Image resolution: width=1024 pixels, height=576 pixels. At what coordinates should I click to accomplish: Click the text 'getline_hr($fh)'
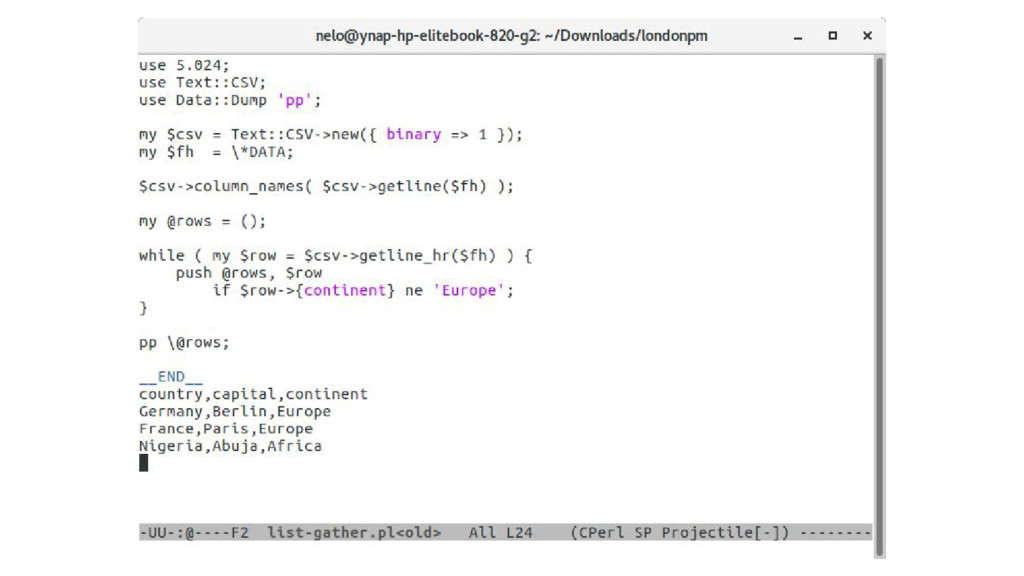[x=427, y=256]
